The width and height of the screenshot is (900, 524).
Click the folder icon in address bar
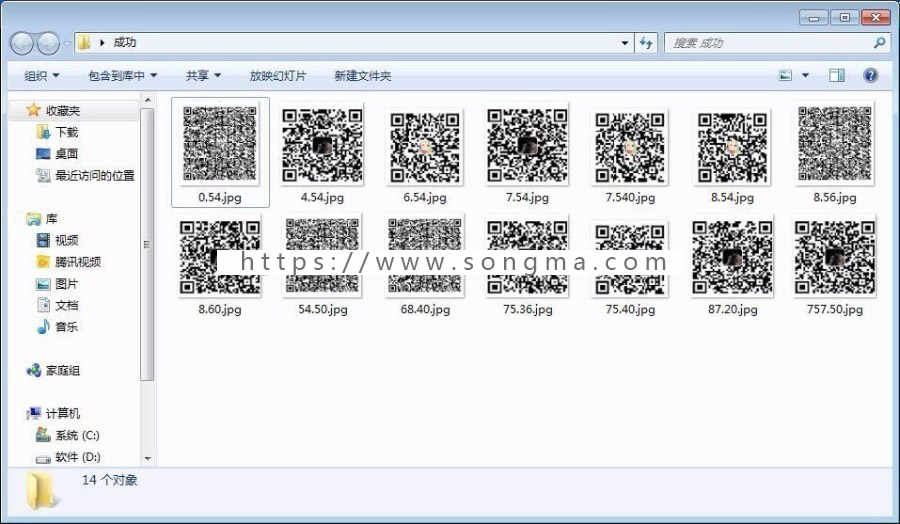[84, 42]
